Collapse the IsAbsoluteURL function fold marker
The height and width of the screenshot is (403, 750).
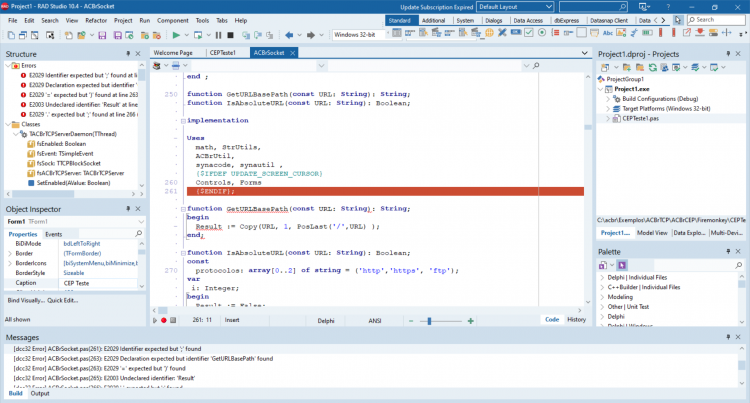click(183, 253)
